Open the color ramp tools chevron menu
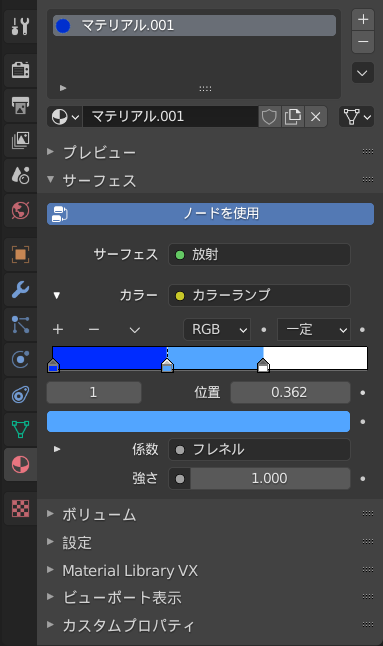 (x=135, y=330)
